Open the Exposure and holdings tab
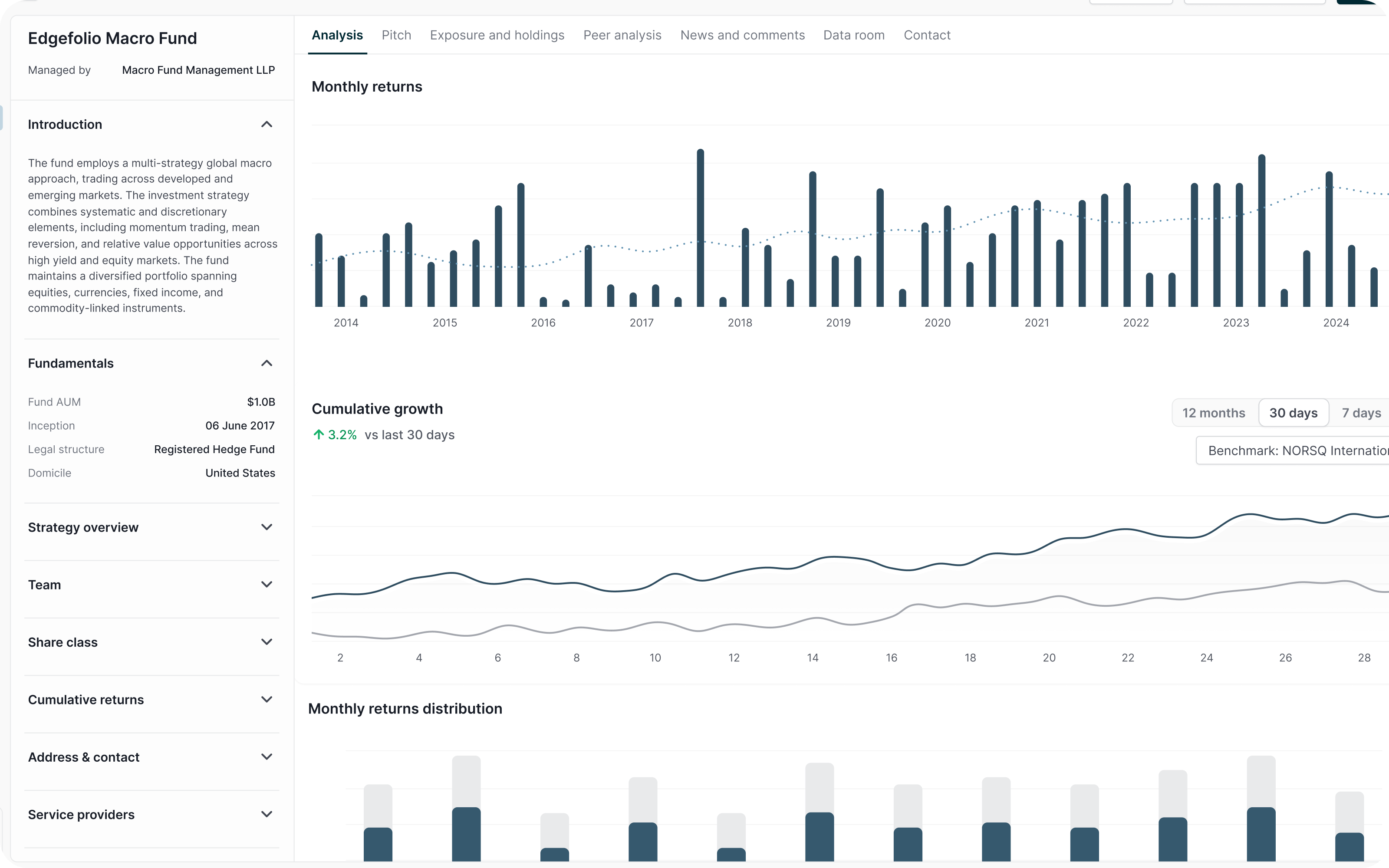The height and width of the screenshot is (868, 1389). click(497, 35)
